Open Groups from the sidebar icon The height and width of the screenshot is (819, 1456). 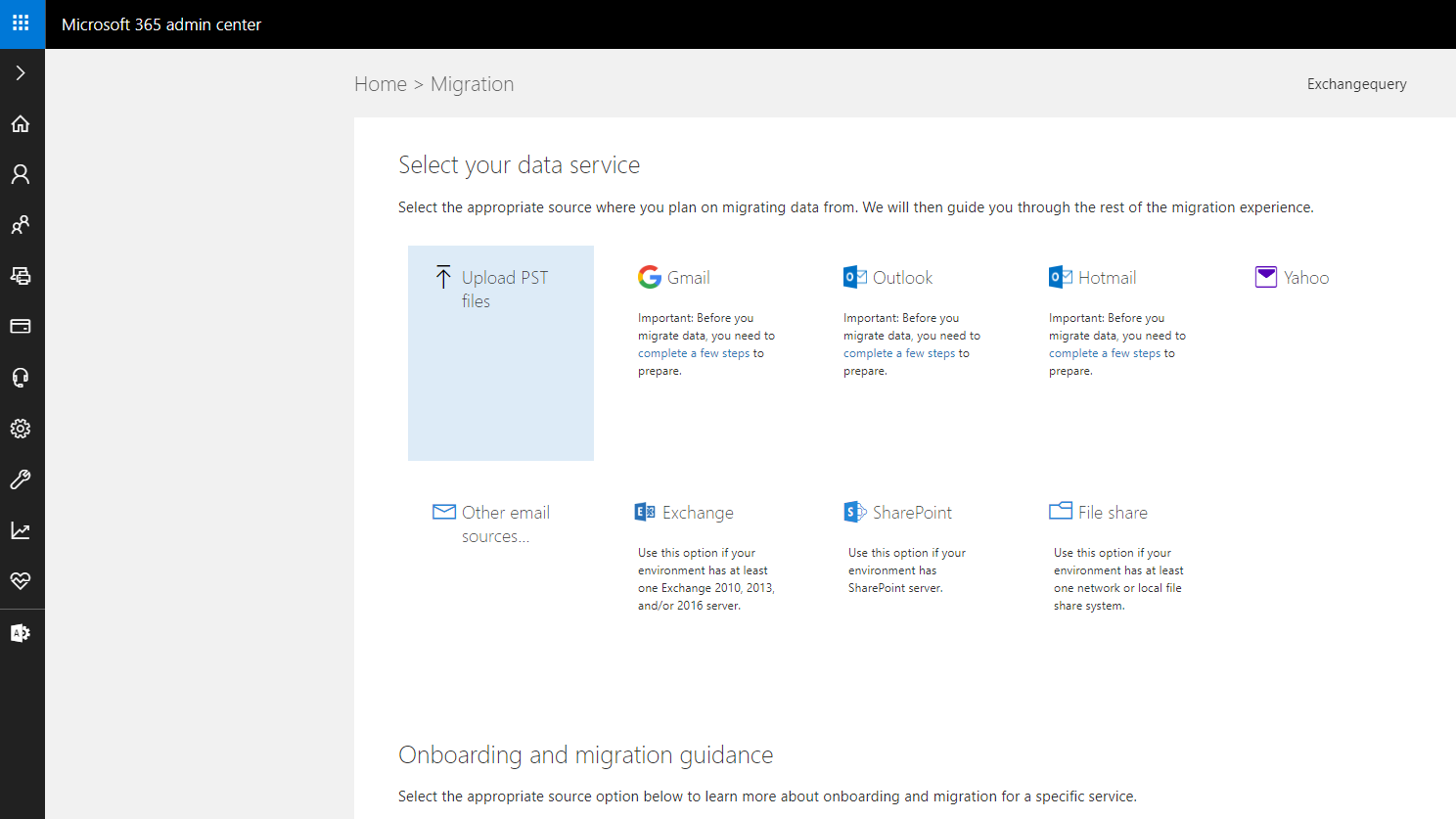[x=21, y=225]
